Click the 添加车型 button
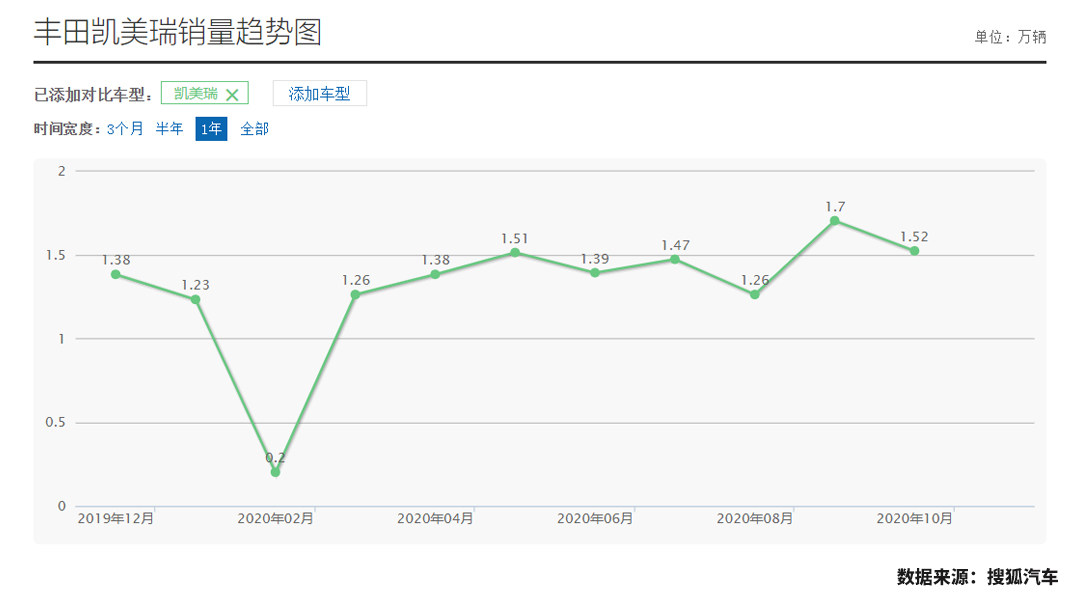The image size is (1078, 600). pos(319,94)
